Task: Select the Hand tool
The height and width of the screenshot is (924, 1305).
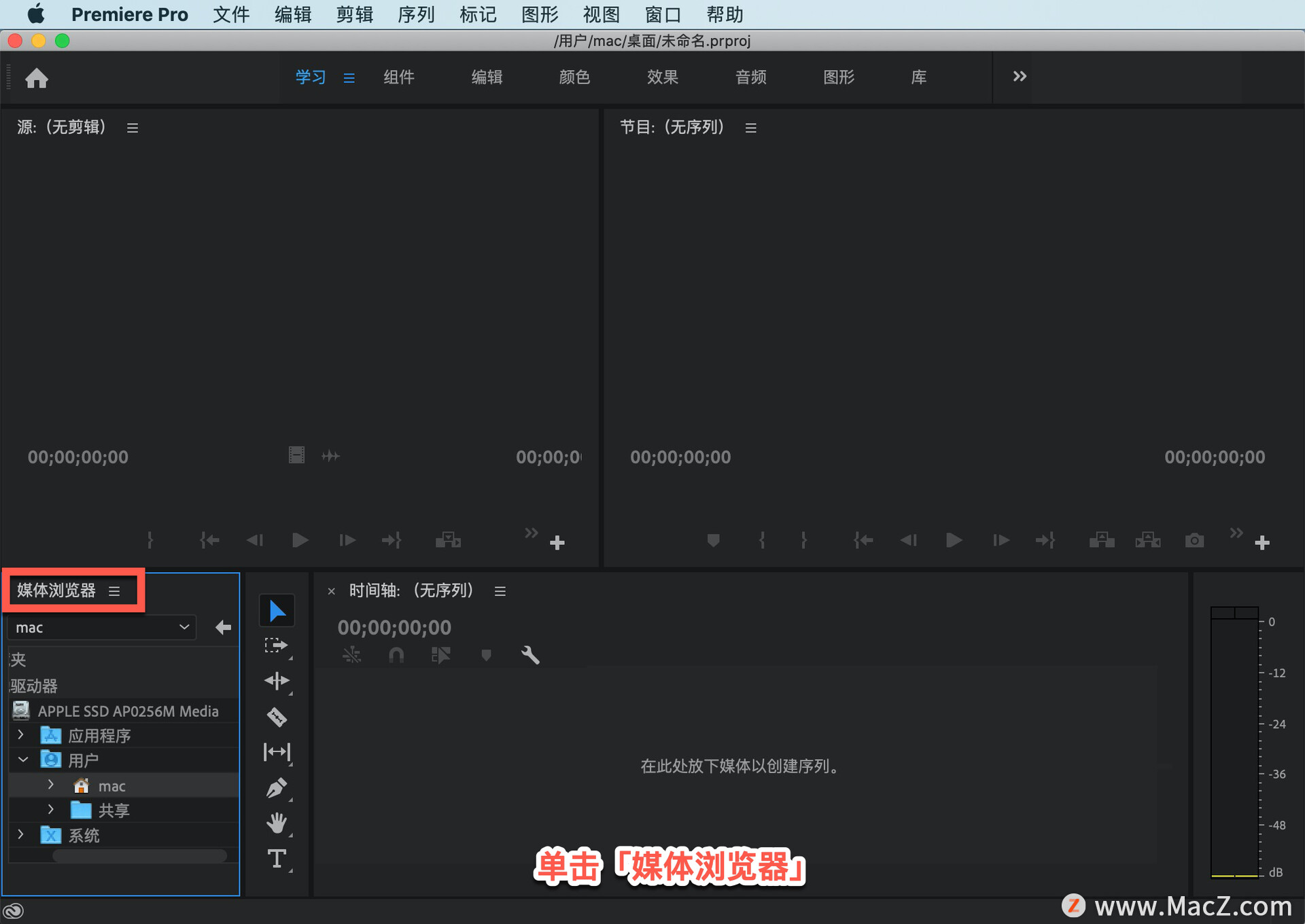Action: click(277, 823)
